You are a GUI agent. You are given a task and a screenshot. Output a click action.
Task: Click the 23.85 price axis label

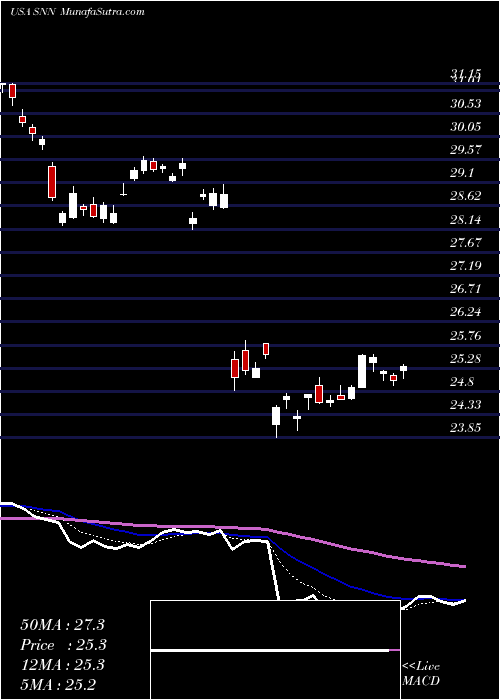tap(466, 428)
